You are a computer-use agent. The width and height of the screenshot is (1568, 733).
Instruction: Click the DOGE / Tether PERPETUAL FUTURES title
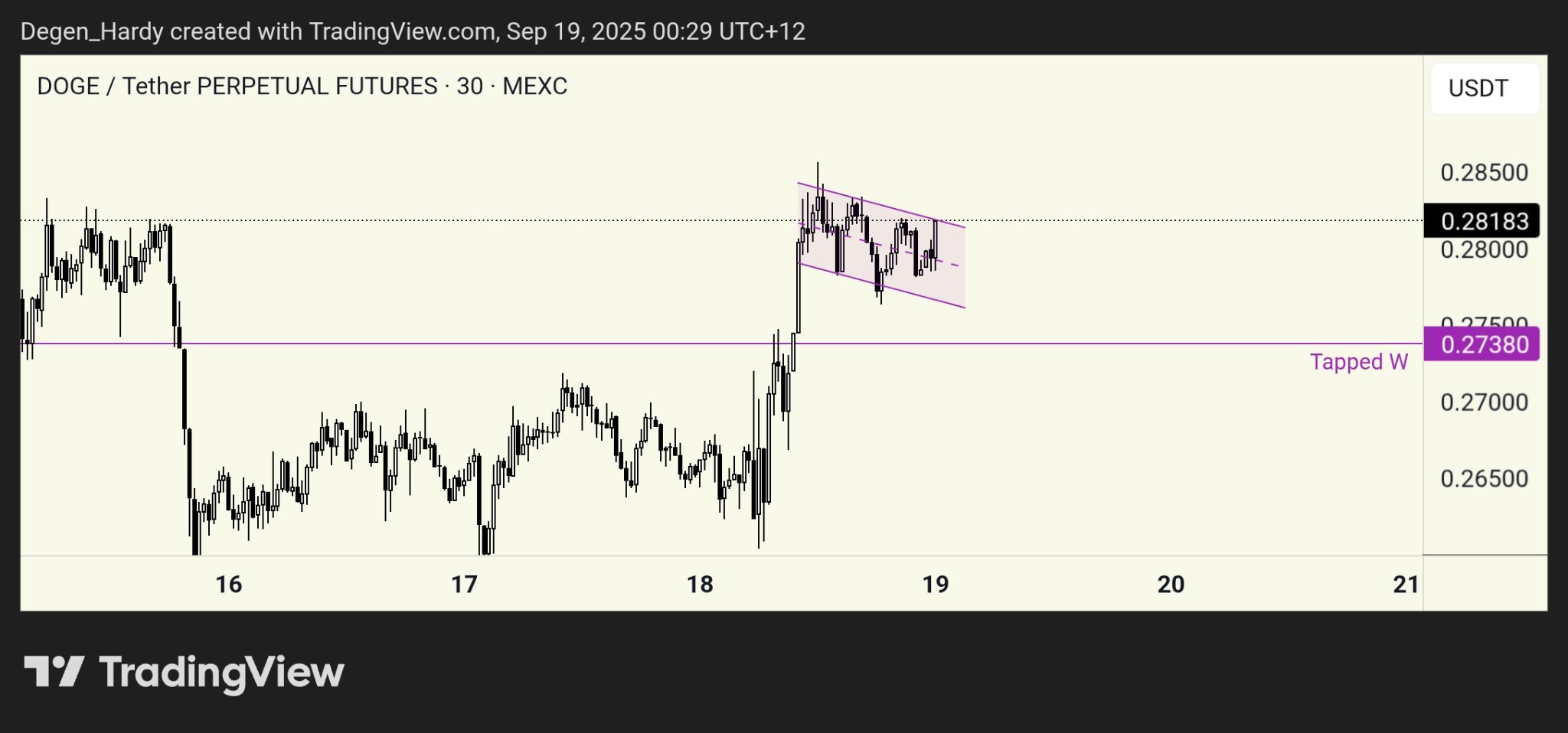(x=237, y=86)
